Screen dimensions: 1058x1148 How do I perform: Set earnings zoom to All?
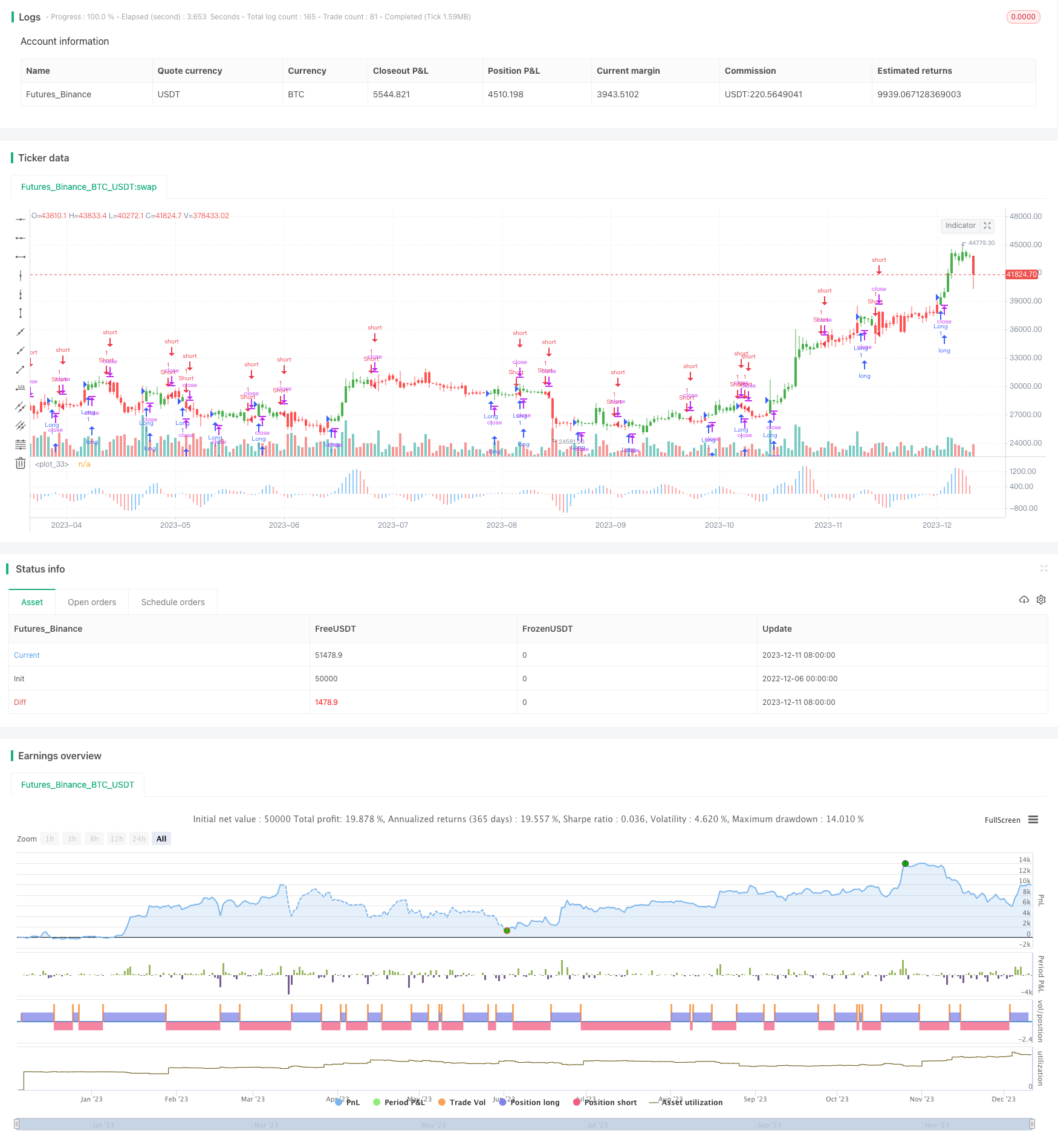click(x=161, y=838)
